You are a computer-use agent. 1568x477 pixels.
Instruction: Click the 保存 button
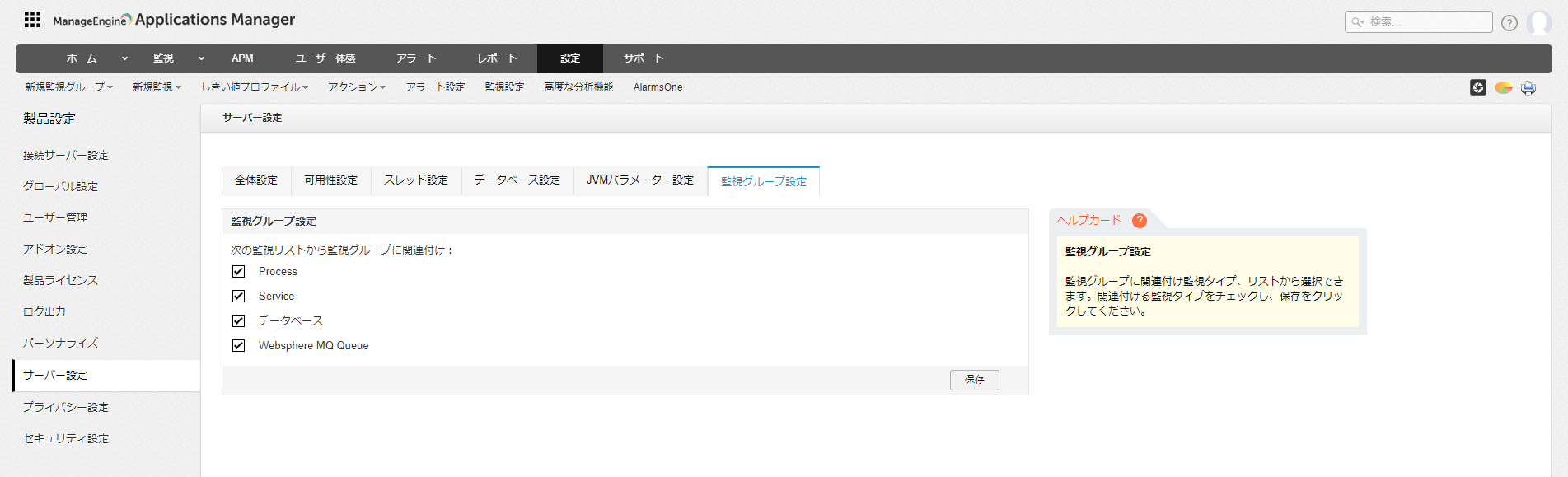(974, 380)
